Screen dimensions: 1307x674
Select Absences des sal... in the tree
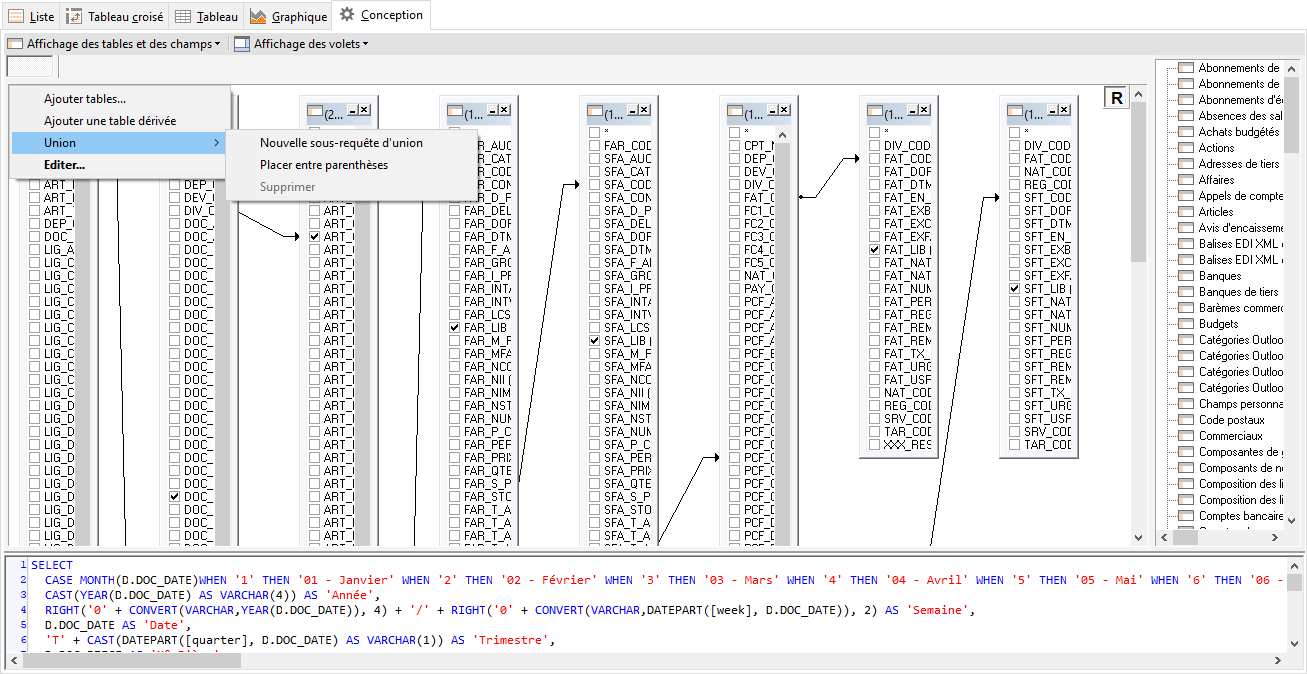1241,116
